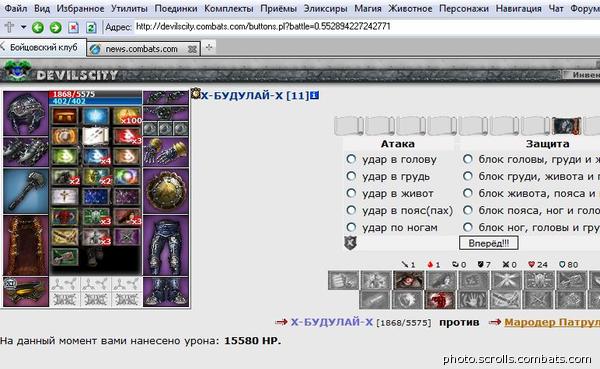Activate the colored scroll in the scroll row
This screenshot has height=369, width=600.
coord(567,126)
